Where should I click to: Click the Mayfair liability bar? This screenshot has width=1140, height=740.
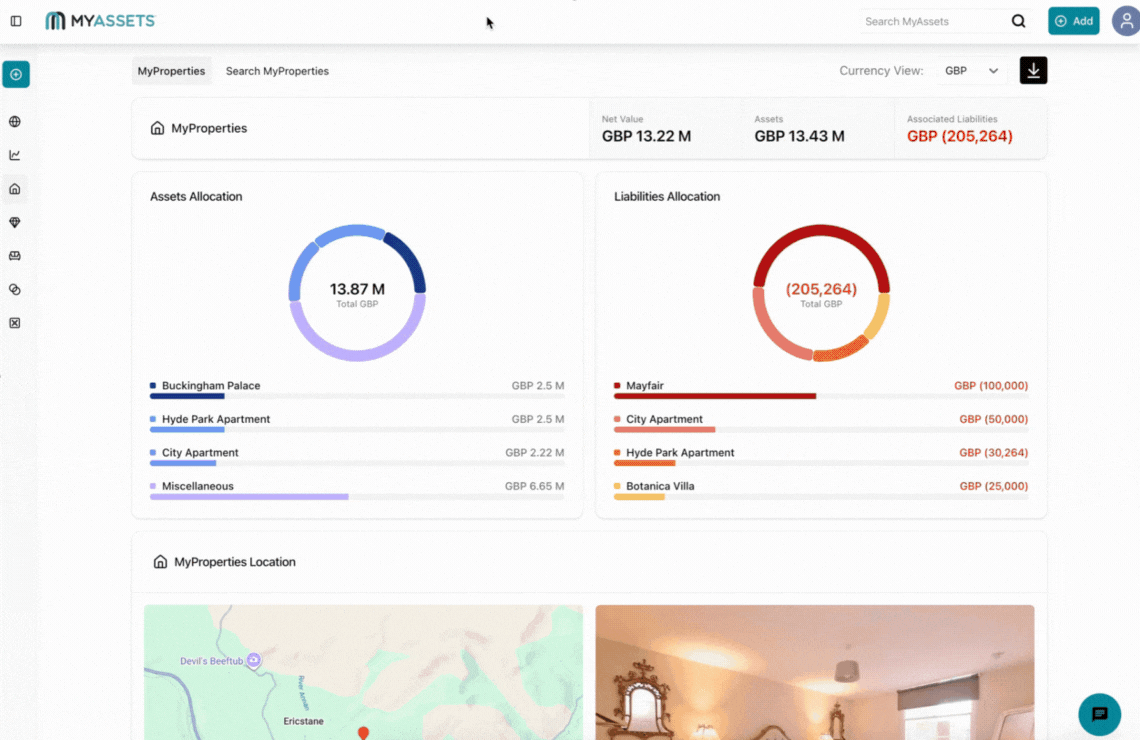(715, 396)
